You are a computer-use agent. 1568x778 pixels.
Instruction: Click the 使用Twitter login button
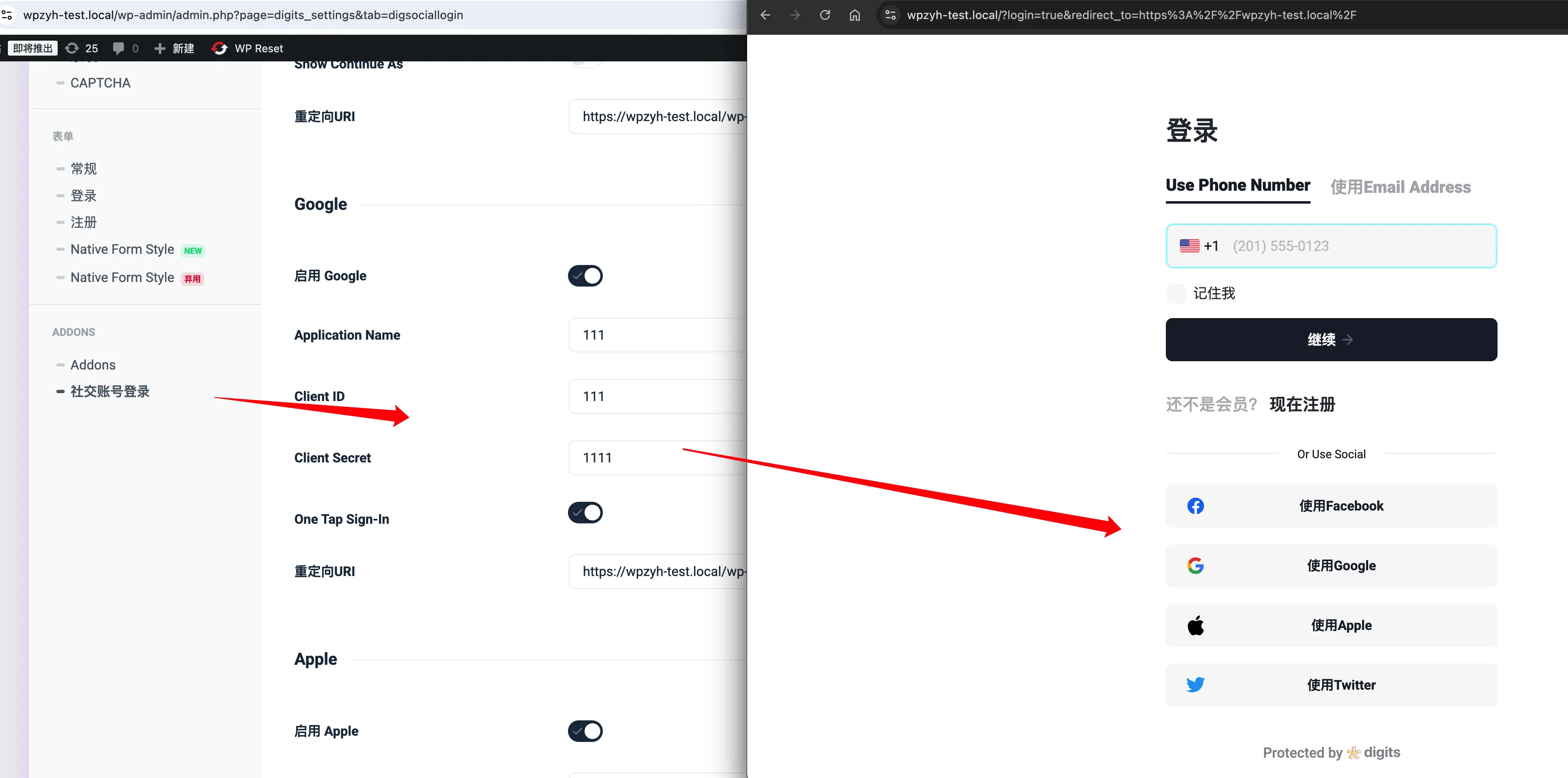(1331, 685)
